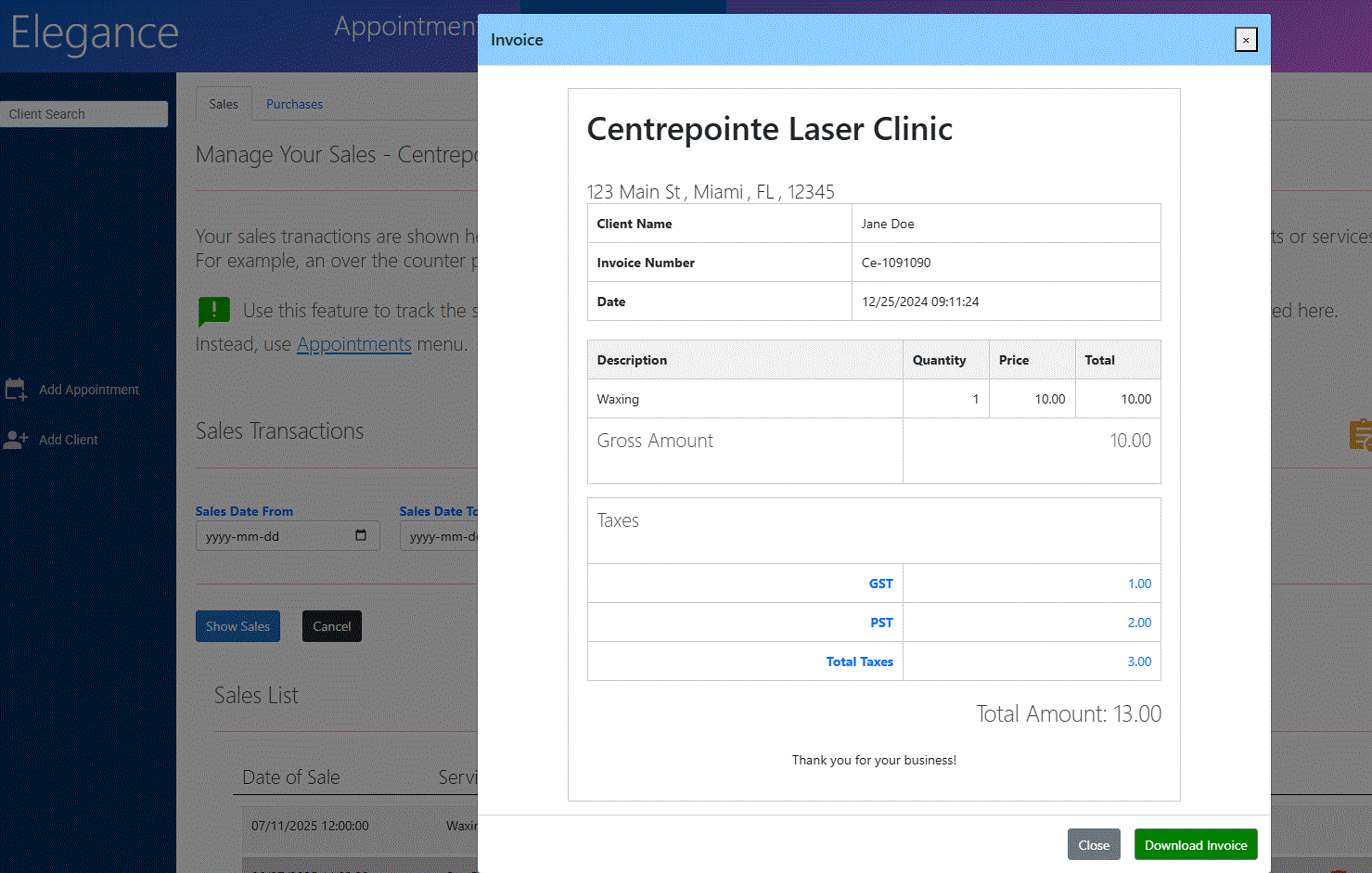
Task: Click the Total Taxes label
Action: click(859, 661)
